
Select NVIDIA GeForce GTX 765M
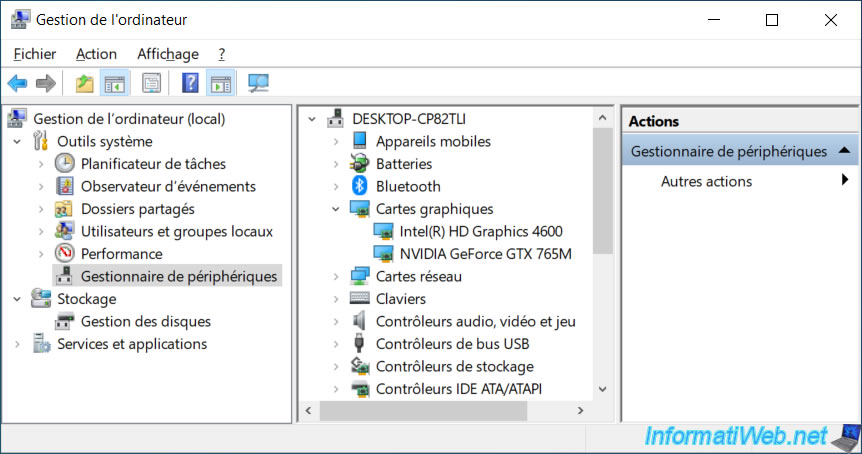[x=485, y=254]
